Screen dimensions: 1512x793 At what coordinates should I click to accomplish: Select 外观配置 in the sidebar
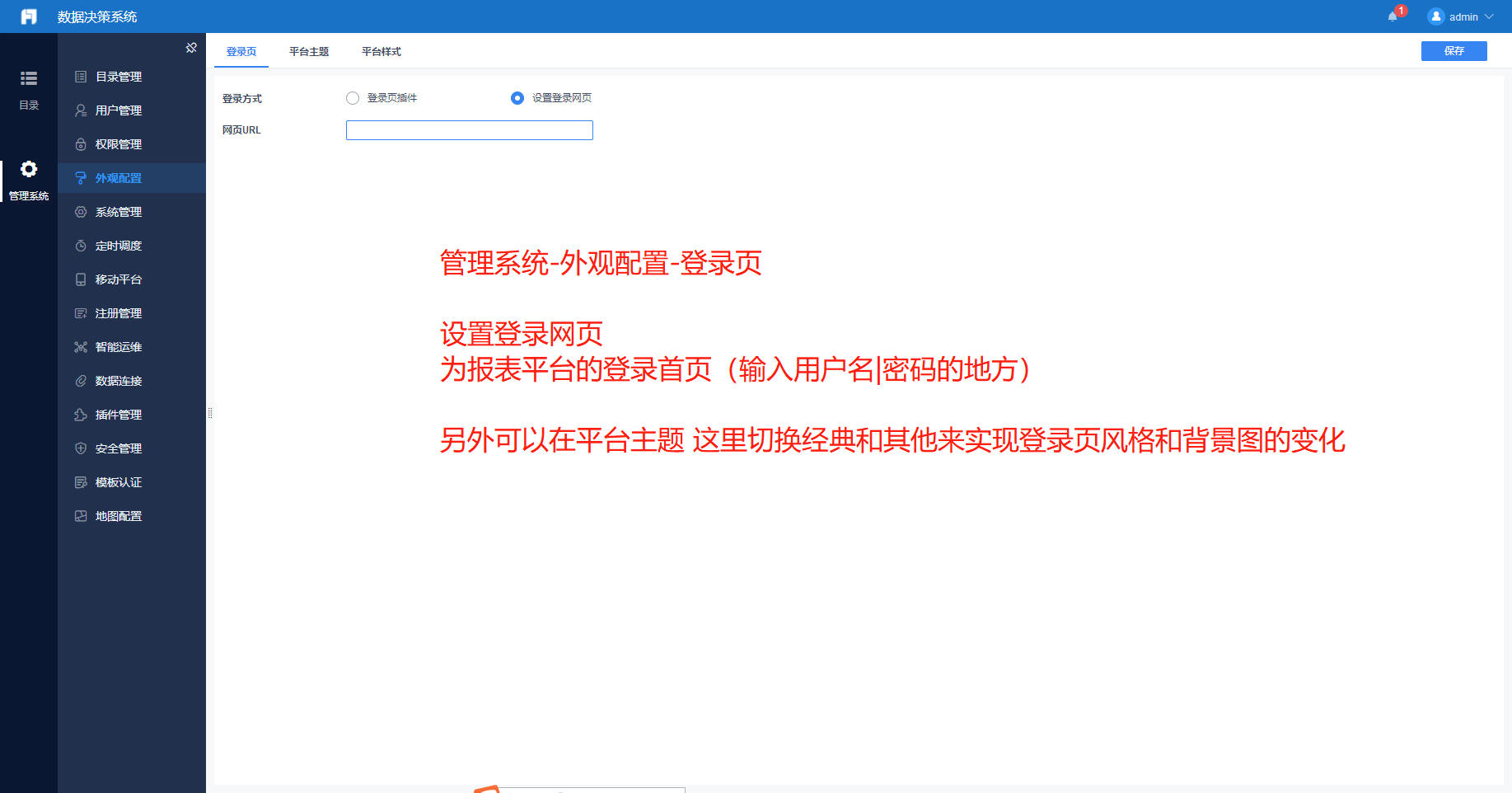[132, 178]
